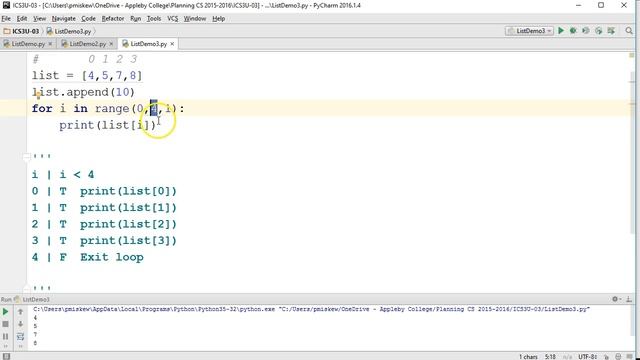
Task: Open the Refactor menu
Action: (x=113, y=18)
